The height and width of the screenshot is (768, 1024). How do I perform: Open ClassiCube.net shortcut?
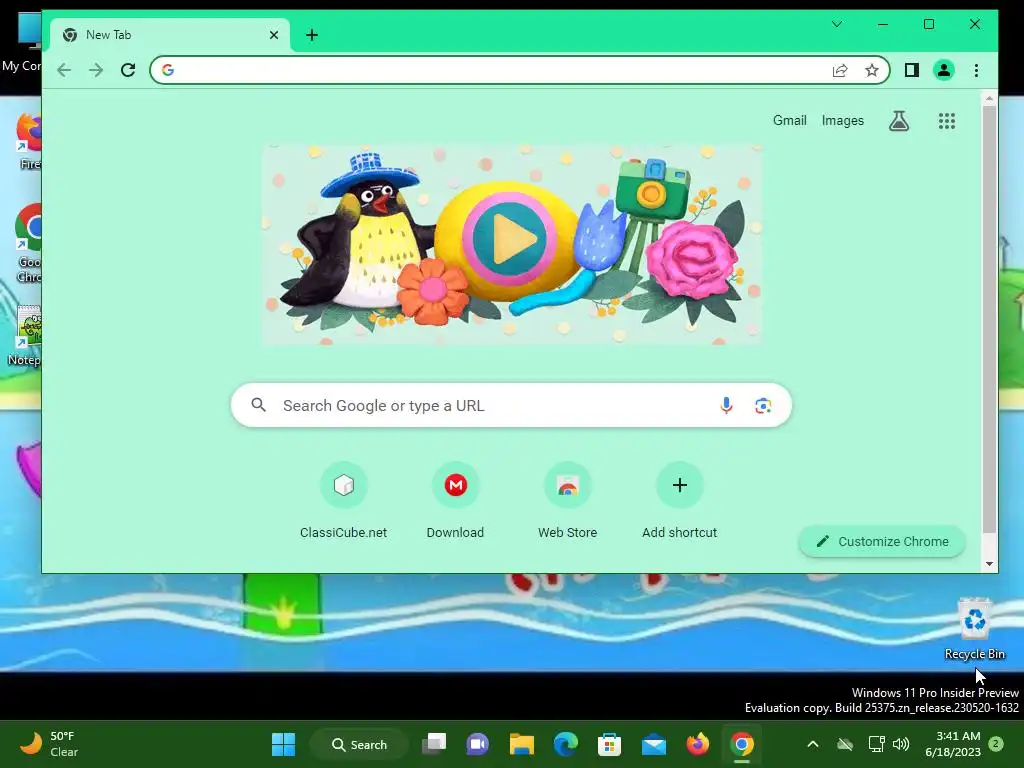coord(344,501)
